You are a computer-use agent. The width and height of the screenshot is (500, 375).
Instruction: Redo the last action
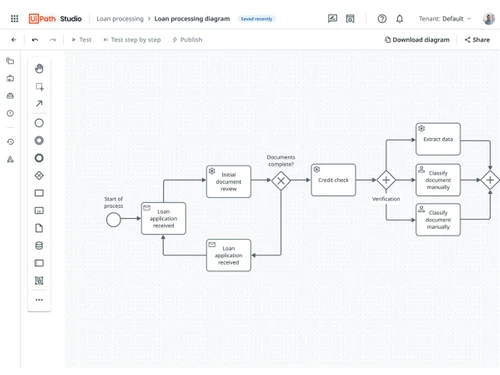click(x=53, y=40)
